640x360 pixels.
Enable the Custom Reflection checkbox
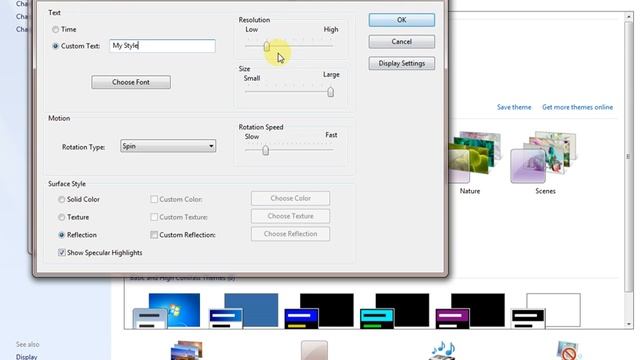[x=154, y=235]
